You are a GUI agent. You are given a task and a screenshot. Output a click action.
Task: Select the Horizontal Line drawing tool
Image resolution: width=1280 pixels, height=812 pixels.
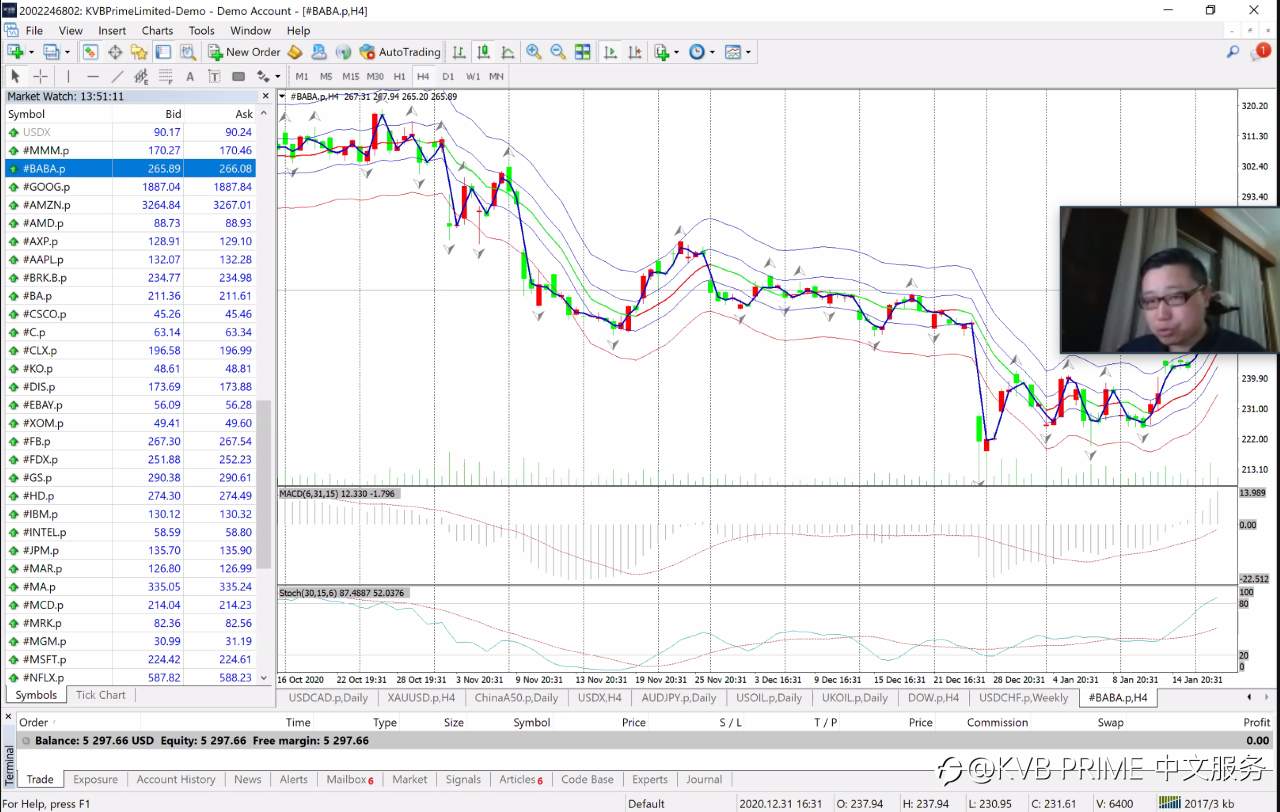[x=93, y=76]
